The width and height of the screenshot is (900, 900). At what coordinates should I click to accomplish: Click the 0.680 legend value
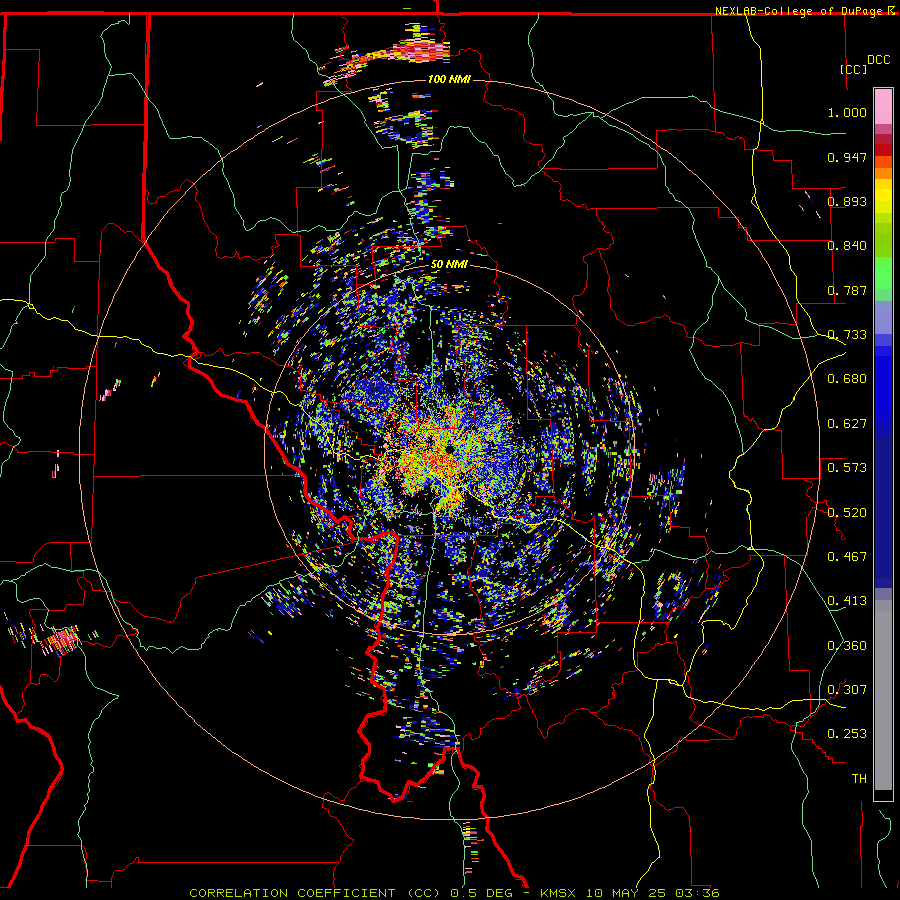pos(847,379)
